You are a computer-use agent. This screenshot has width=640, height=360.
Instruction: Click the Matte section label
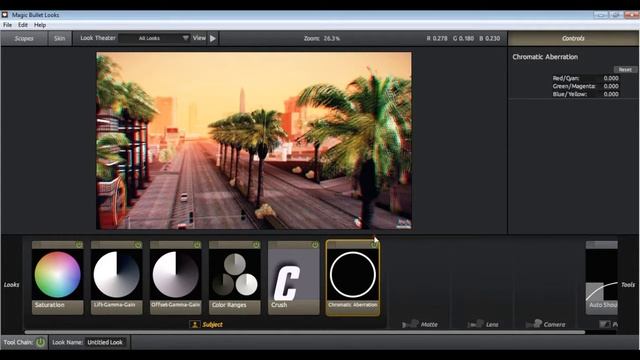429,324
